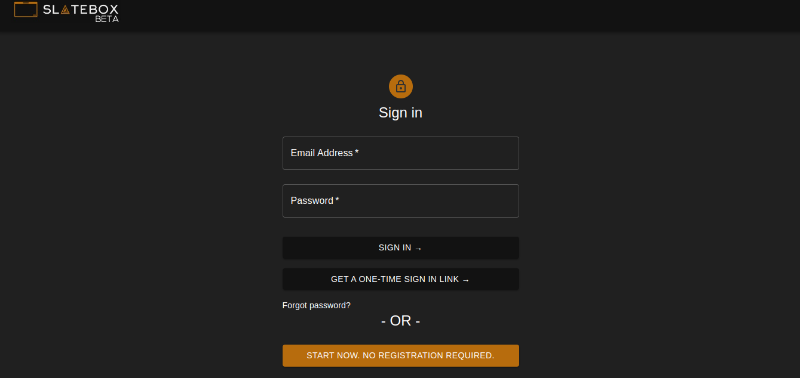
Task: Click the empty dark header bar
Action: (x=459, y=15)
